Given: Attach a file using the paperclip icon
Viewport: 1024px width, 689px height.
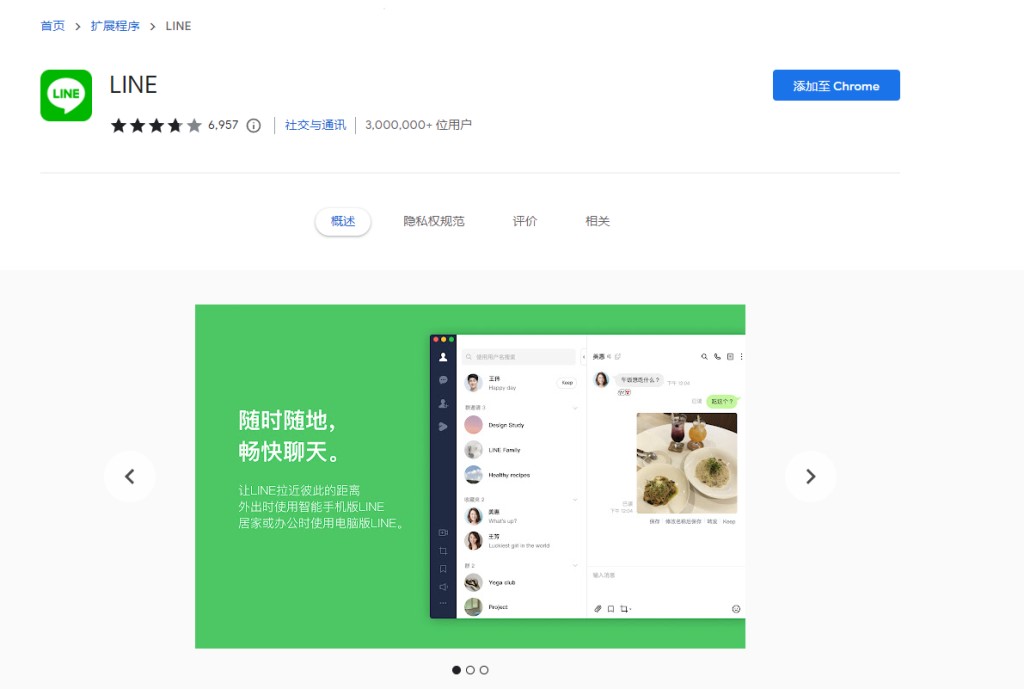Looking at the screenshot, I should 598,609.
